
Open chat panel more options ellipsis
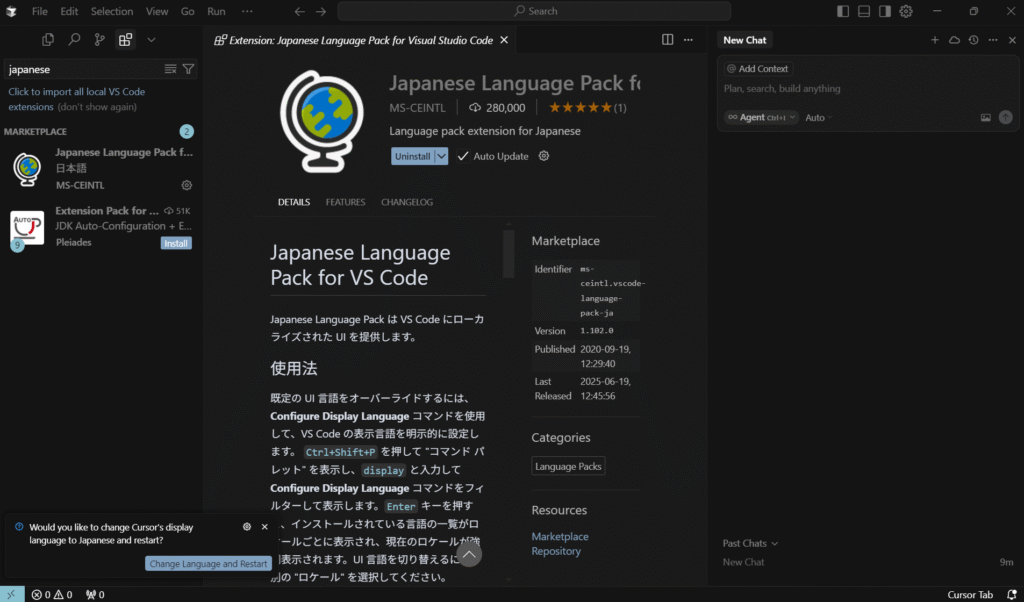coord(993,40)
